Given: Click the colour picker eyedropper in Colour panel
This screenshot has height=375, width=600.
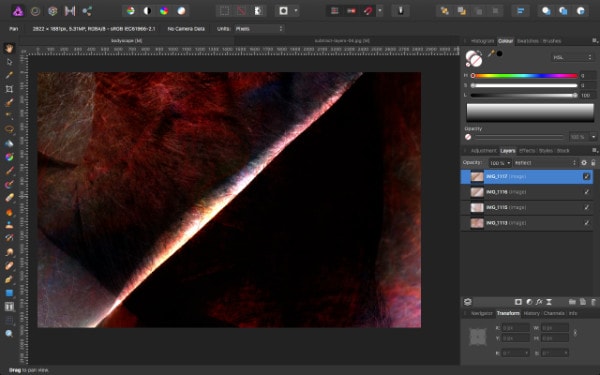Looking at the screenshot, I should (x=491, y=54).
